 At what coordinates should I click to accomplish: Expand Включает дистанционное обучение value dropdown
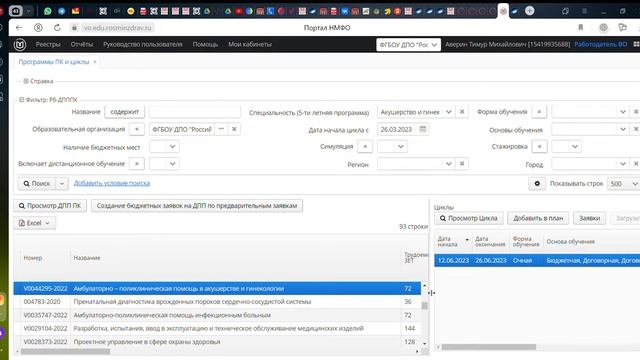(172, 164)
